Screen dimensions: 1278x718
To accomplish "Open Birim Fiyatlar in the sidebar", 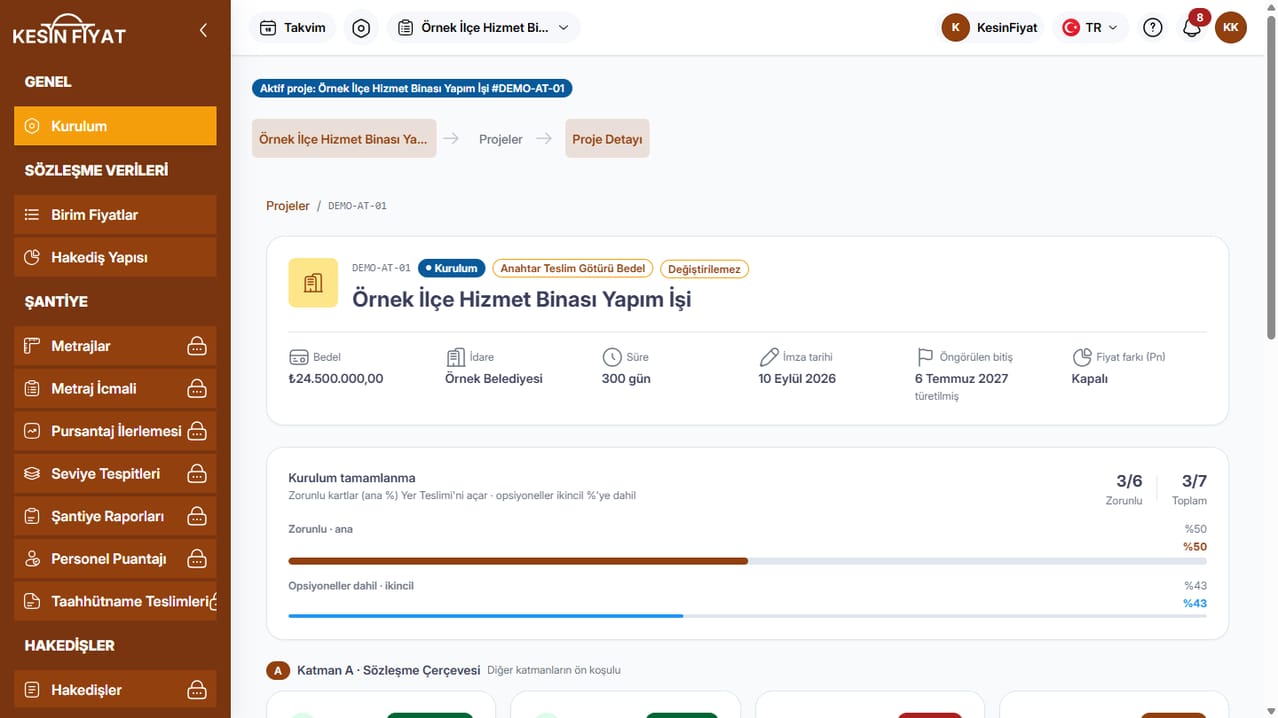I will pyautogui.click(x=115, y=215).
